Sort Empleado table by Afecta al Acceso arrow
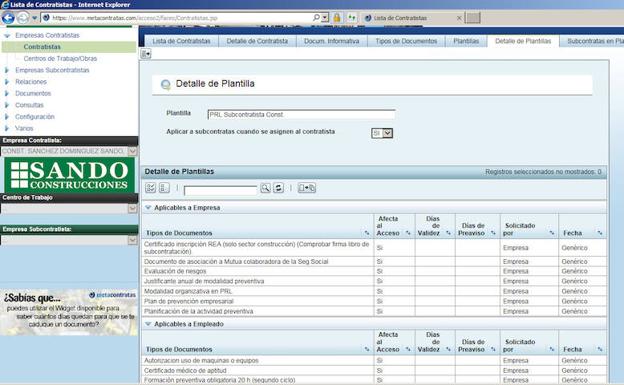624x385 pixels. (408, 349)
